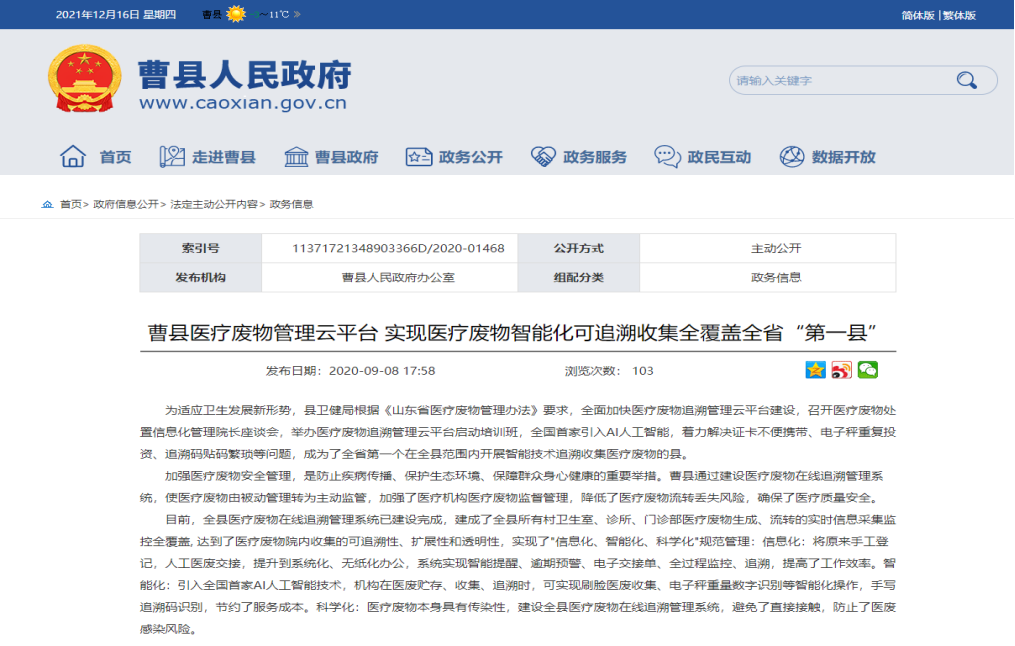The height and width of the screenshot is (646, 1015).
Task: Switch to 繁体版 version
Action: tap(961, 15)
